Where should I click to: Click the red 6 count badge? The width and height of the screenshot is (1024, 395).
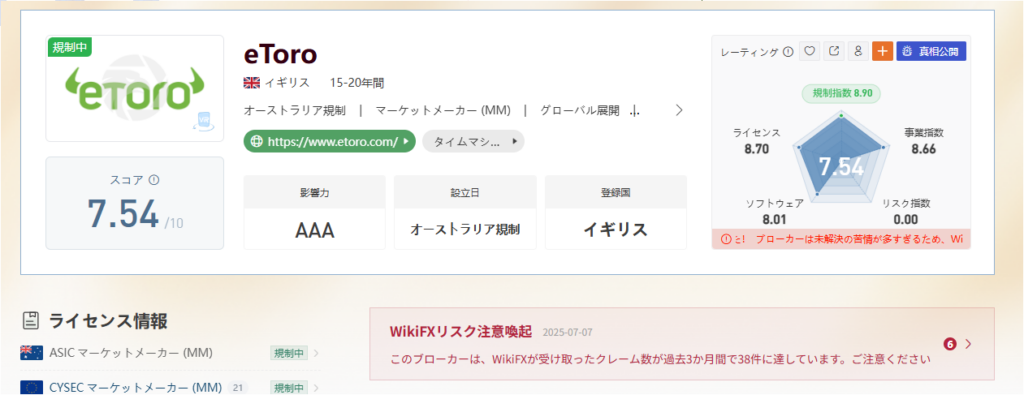[x=950, y=344]
